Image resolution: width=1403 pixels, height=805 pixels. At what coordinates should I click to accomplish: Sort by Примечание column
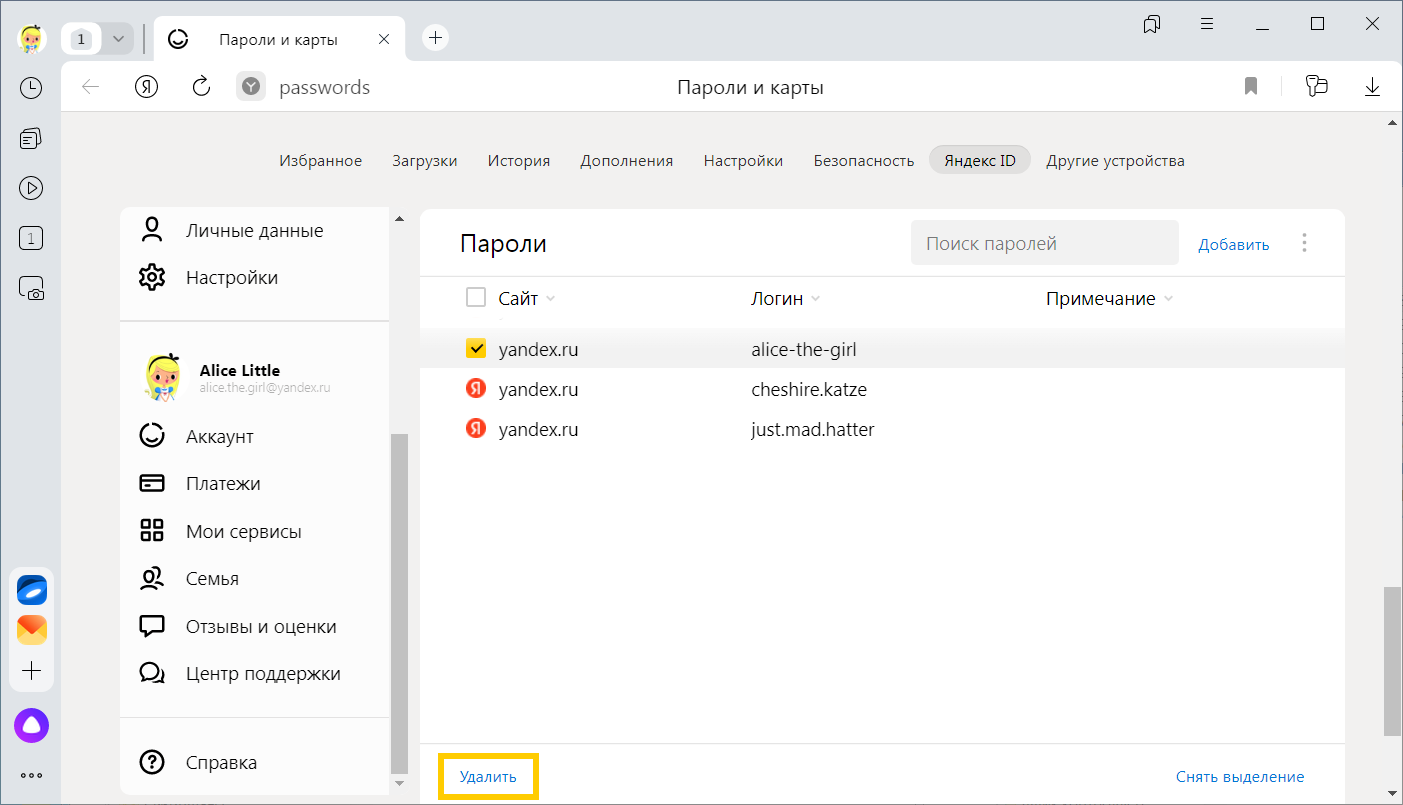click(1109, 299)
